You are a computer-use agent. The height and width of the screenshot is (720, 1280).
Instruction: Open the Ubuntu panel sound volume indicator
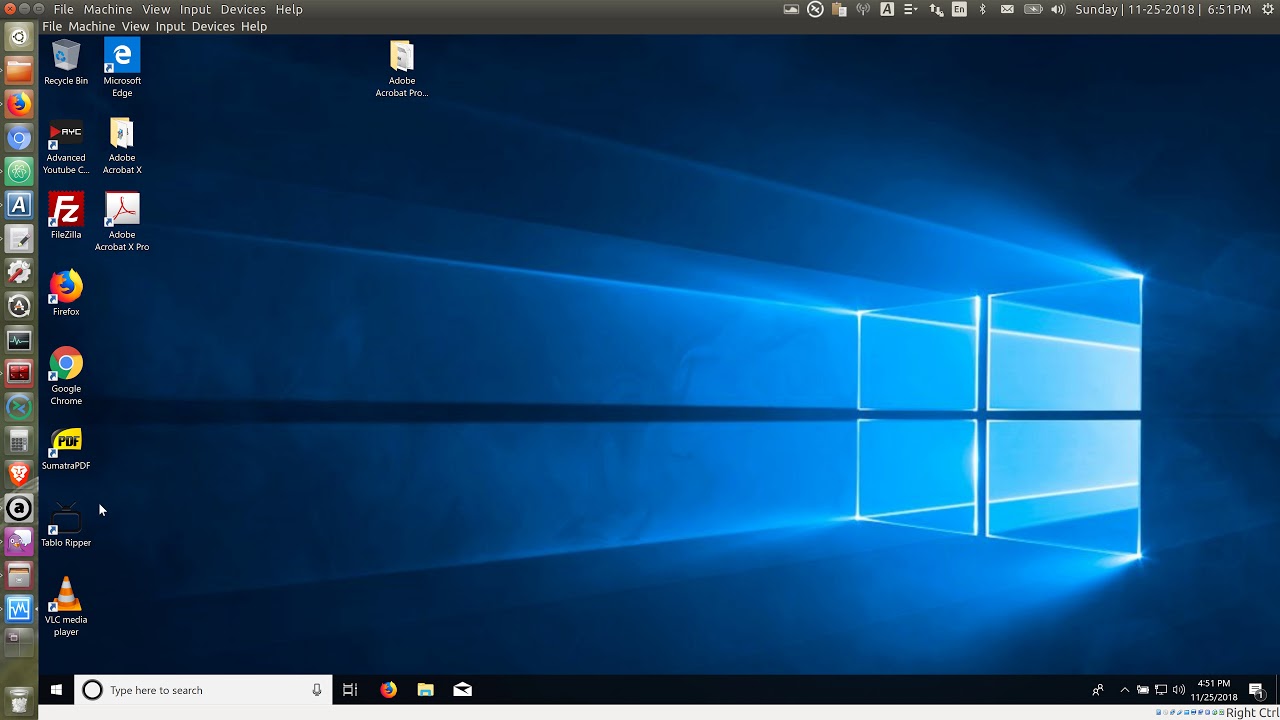(x=1058, y=9)
